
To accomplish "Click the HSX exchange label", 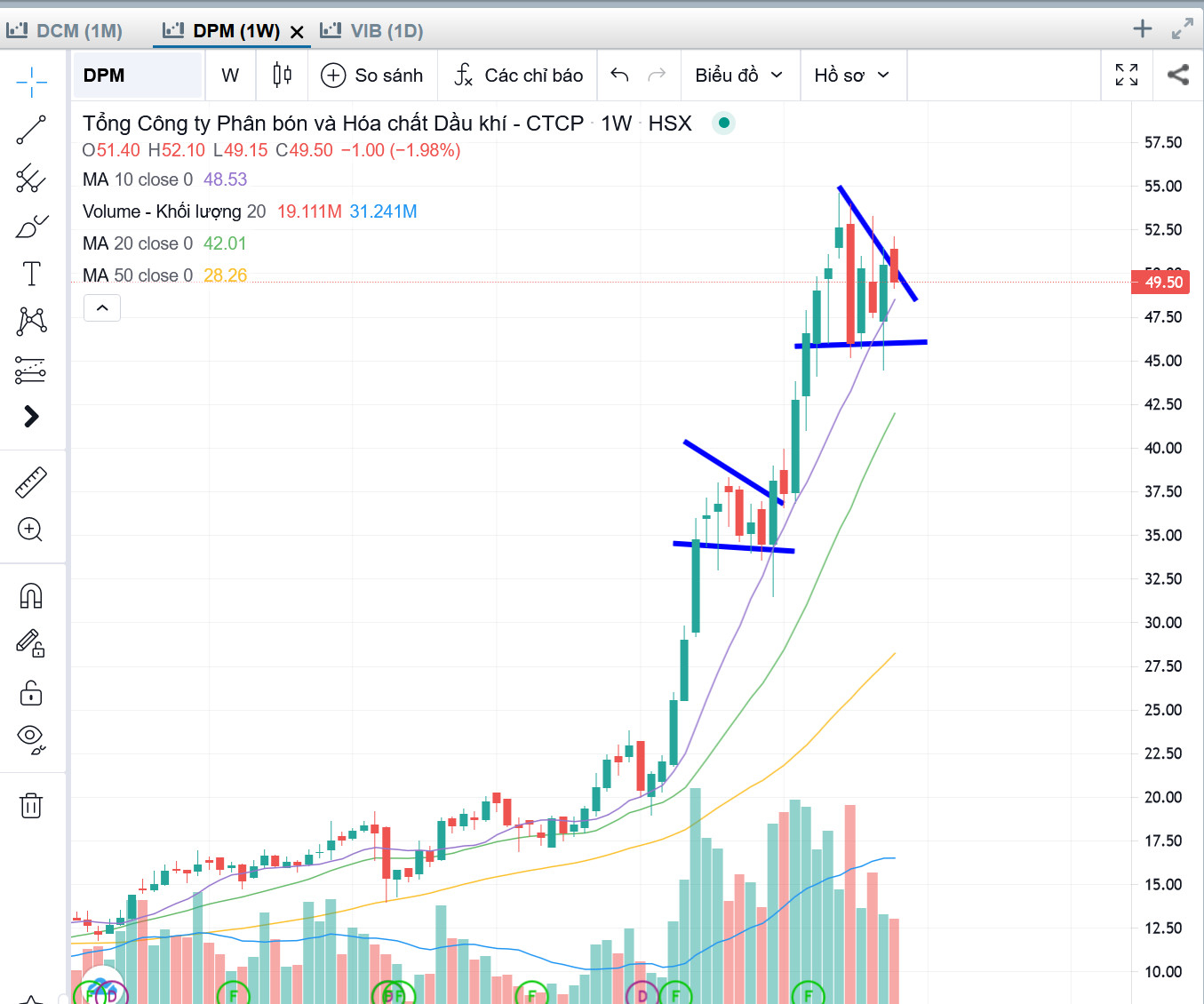I will pos(670,124).
